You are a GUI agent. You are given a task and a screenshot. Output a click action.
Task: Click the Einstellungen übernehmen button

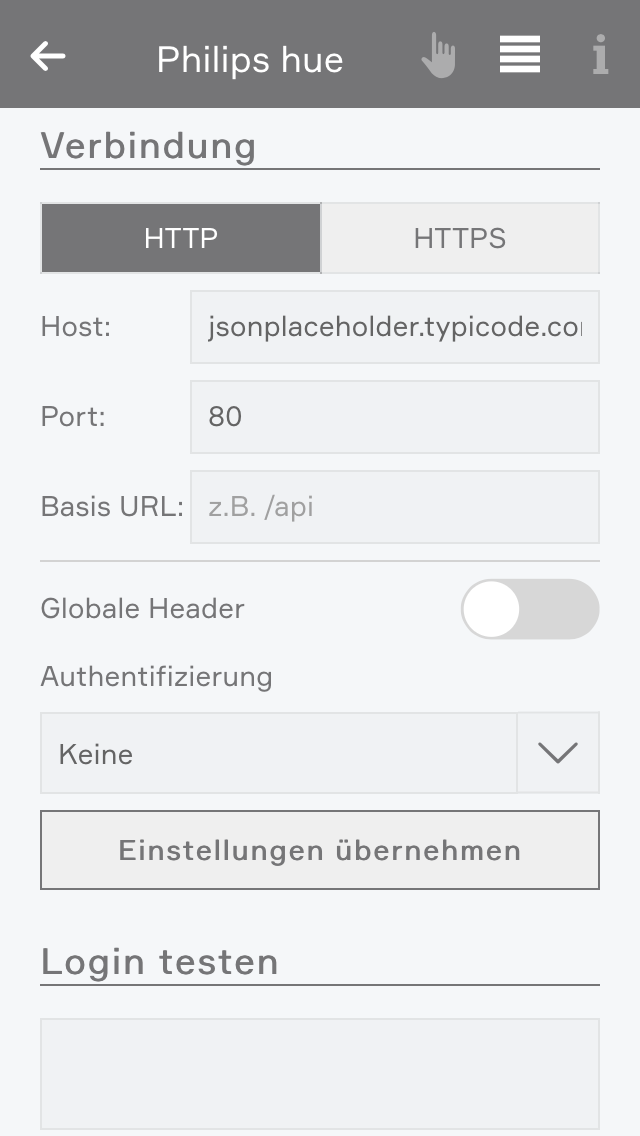[x=320, y=850]
